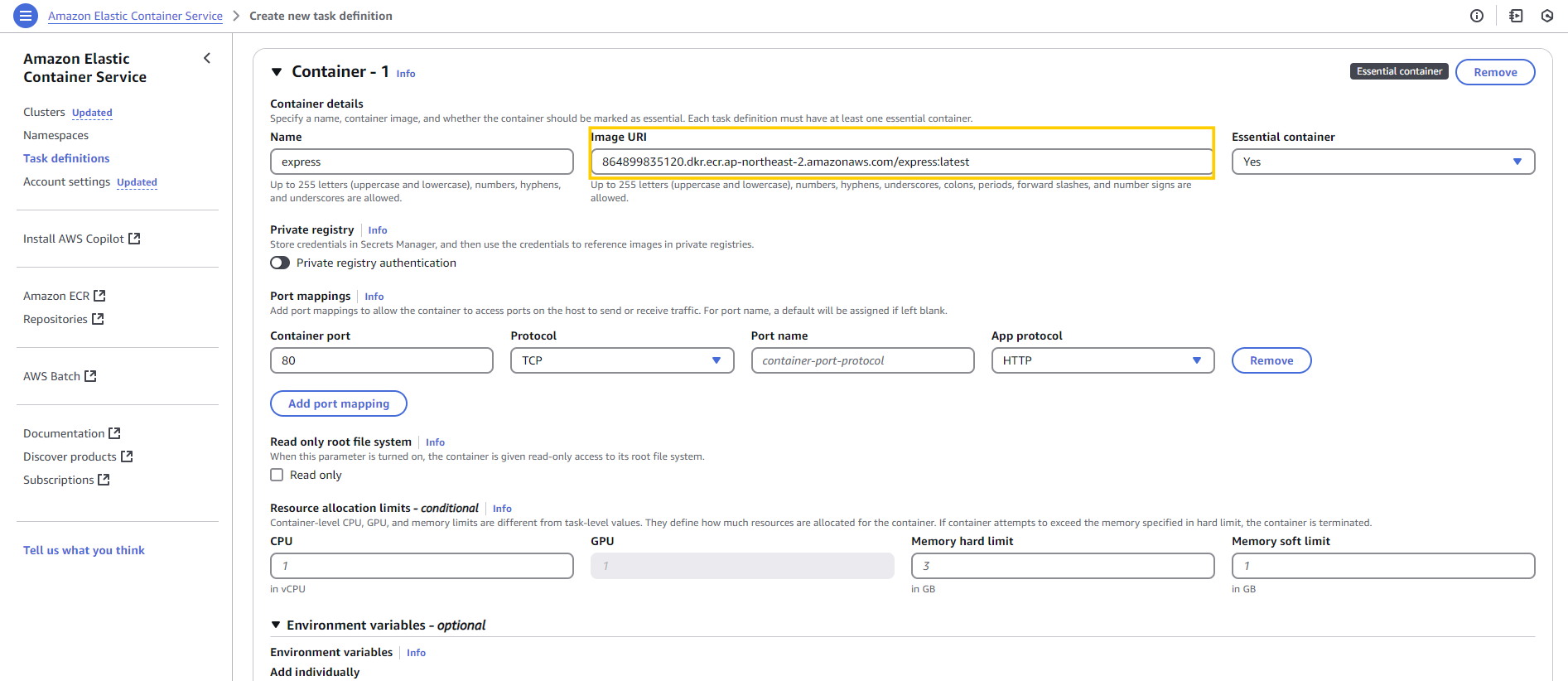Click external link icon next to Repositories
The height and width of the screenshot is (681, 1568).
98,319
